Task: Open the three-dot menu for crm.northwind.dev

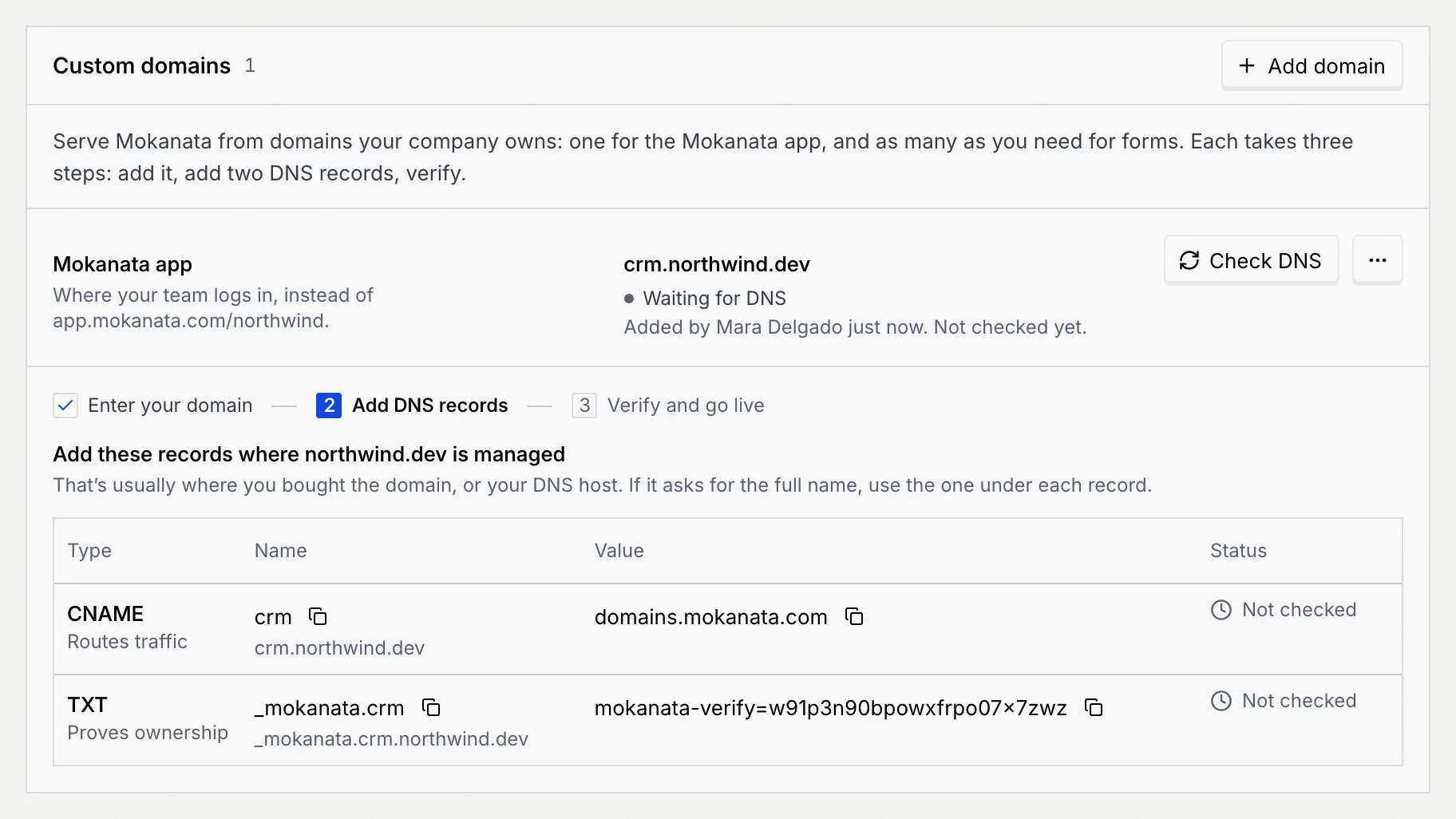Action: click(1377, 260)
